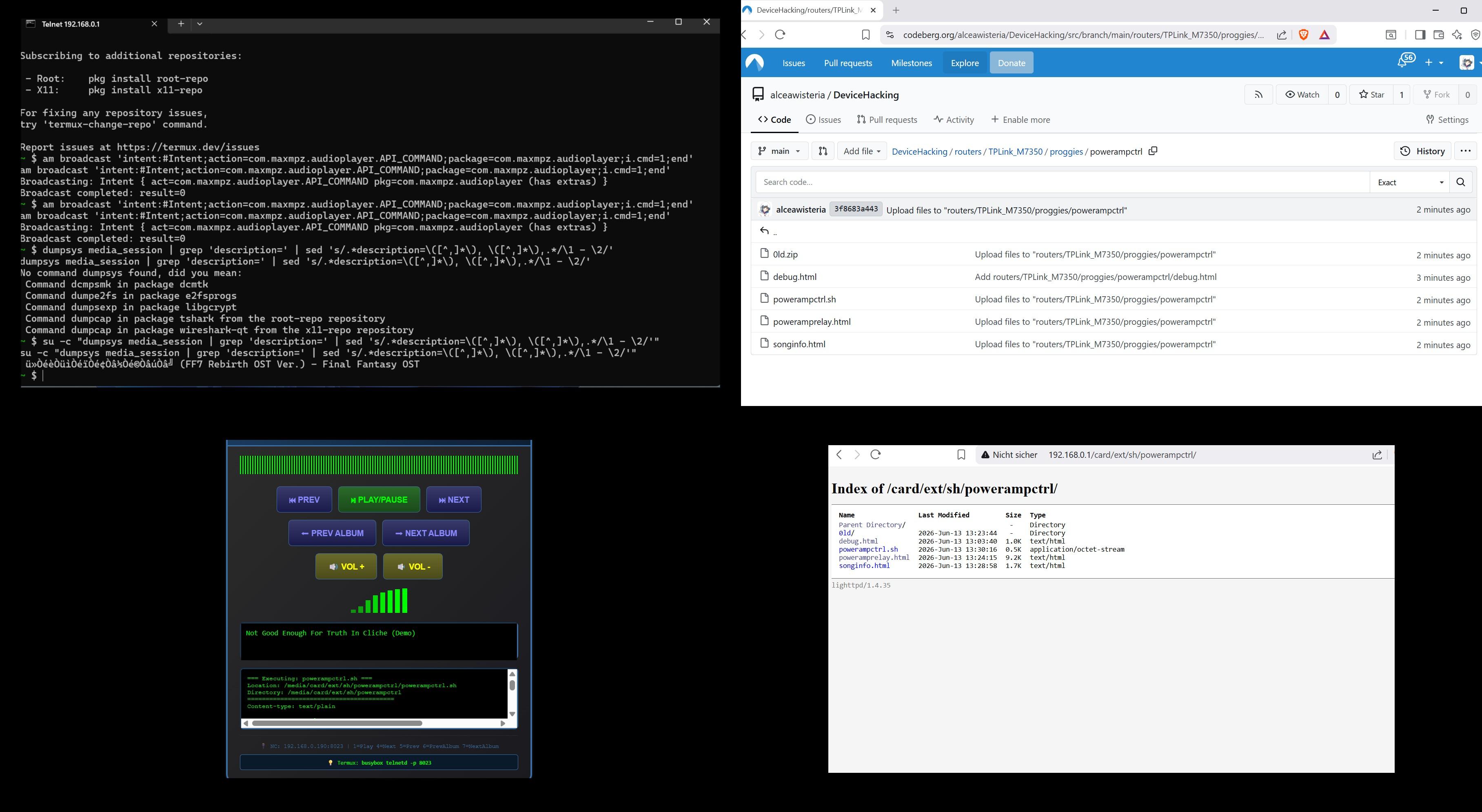This screenshot has height=812, width=1482.
Task: Click the PREV track button
Action: pos(304,500)
